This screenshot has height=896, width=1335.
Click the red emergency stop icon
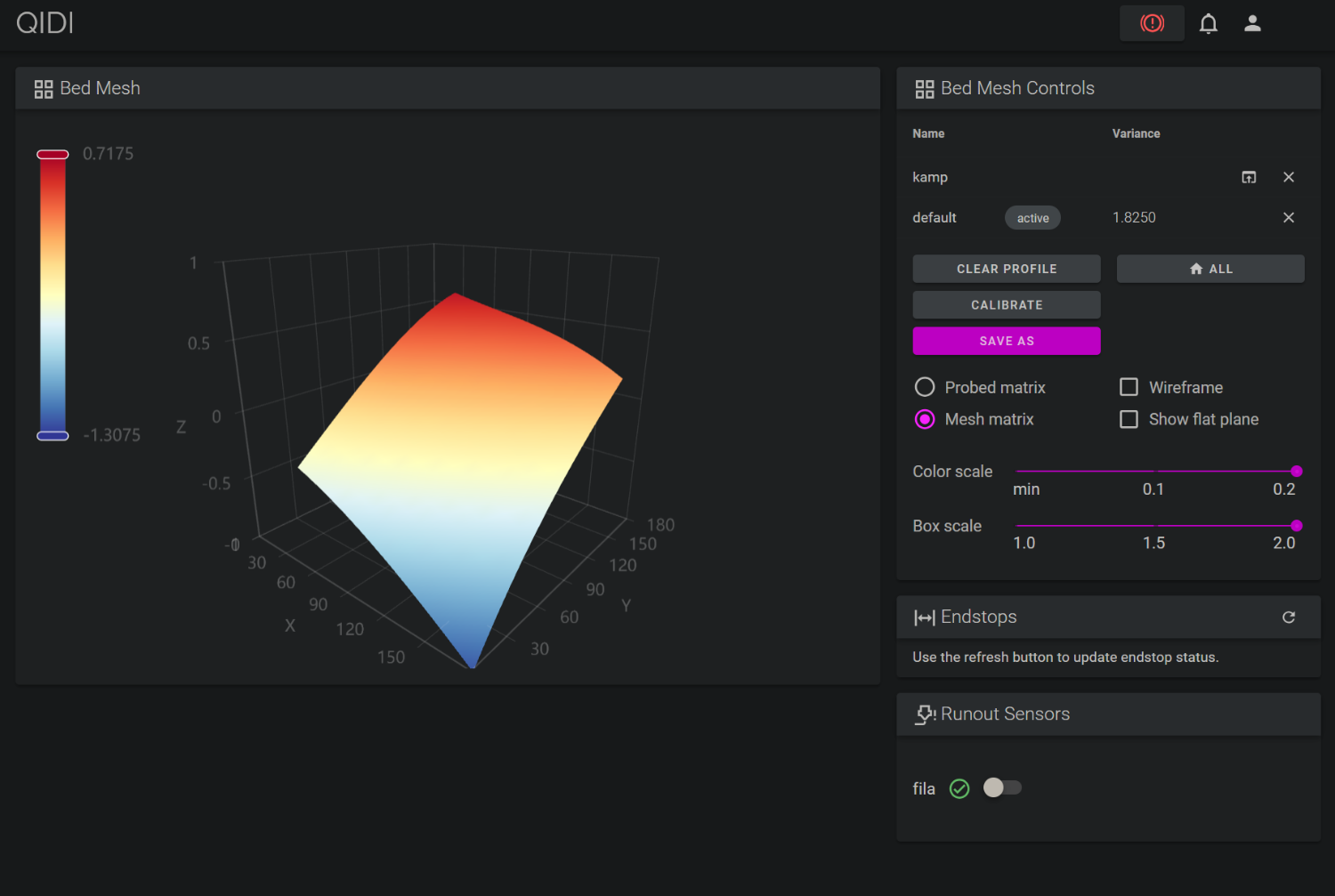pos(1152,23)
